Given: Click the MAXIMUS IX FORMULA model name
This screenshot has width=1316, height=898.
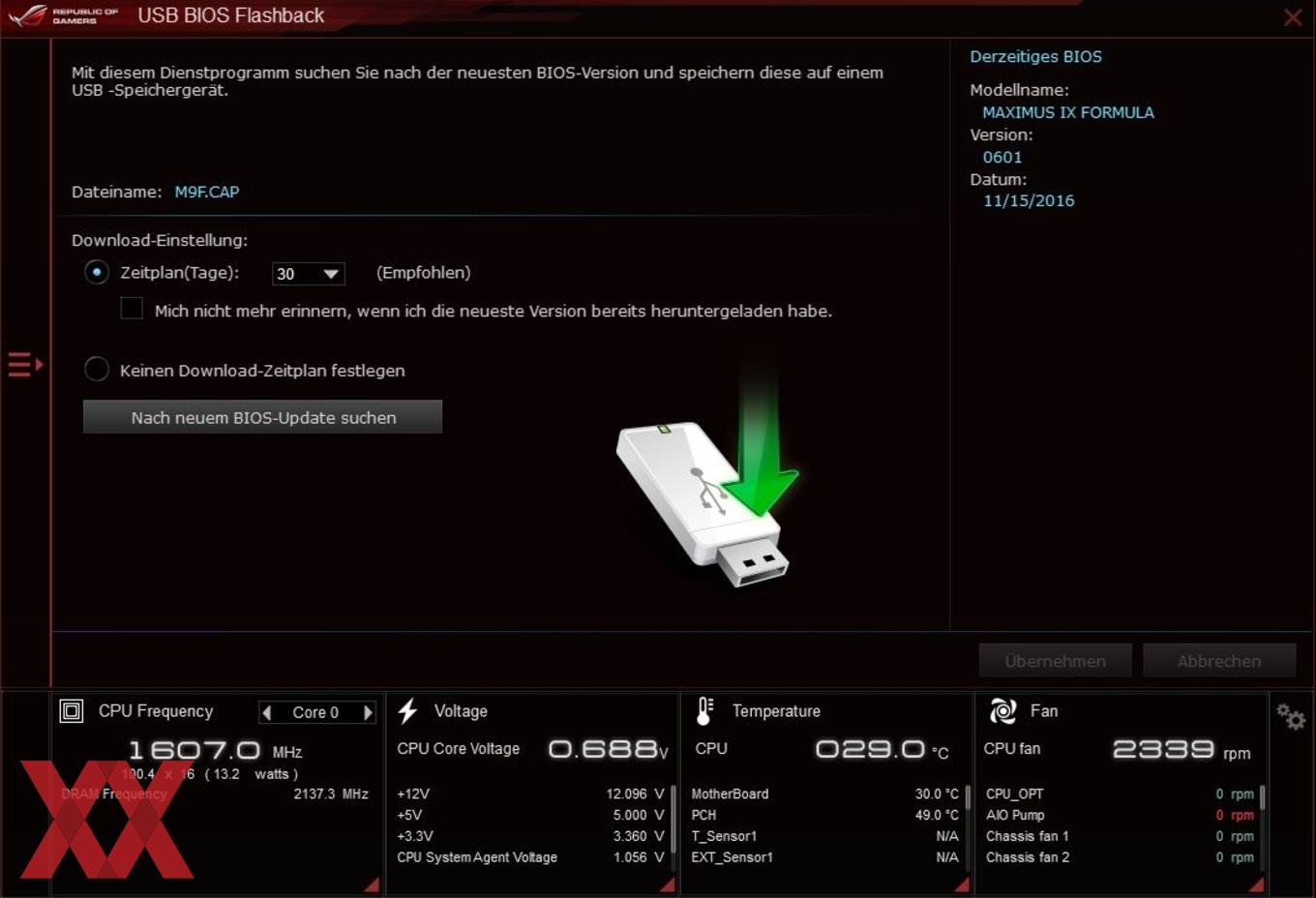Looking at the screenshot, I should click(x=1068, y=112).
